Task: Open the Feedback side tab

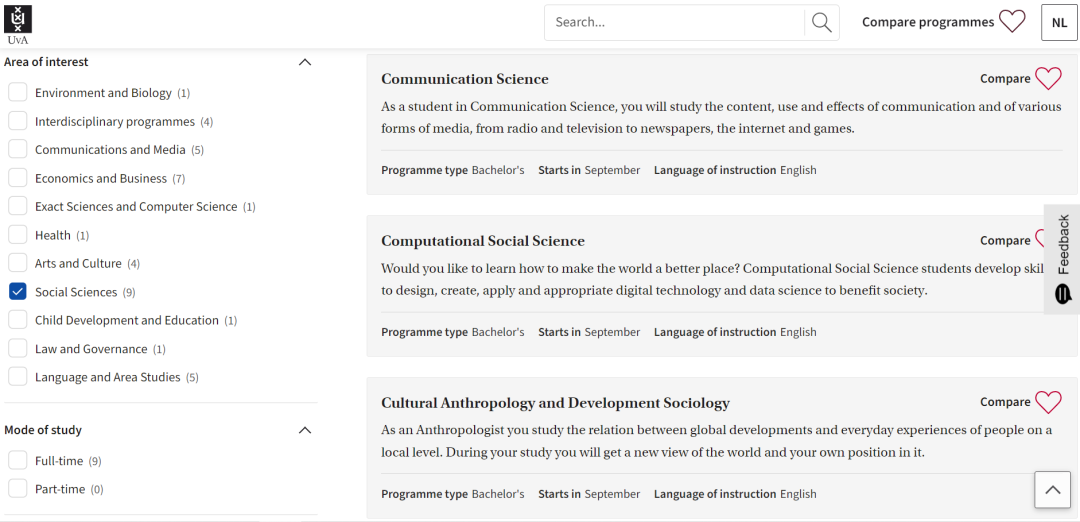Action: click(1063, 259)
